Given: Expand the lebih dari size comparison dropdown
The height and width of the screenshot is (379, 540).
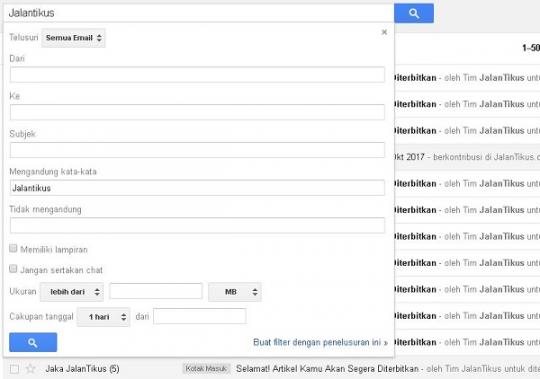Looking at the screenshot, I should [72, 292].
